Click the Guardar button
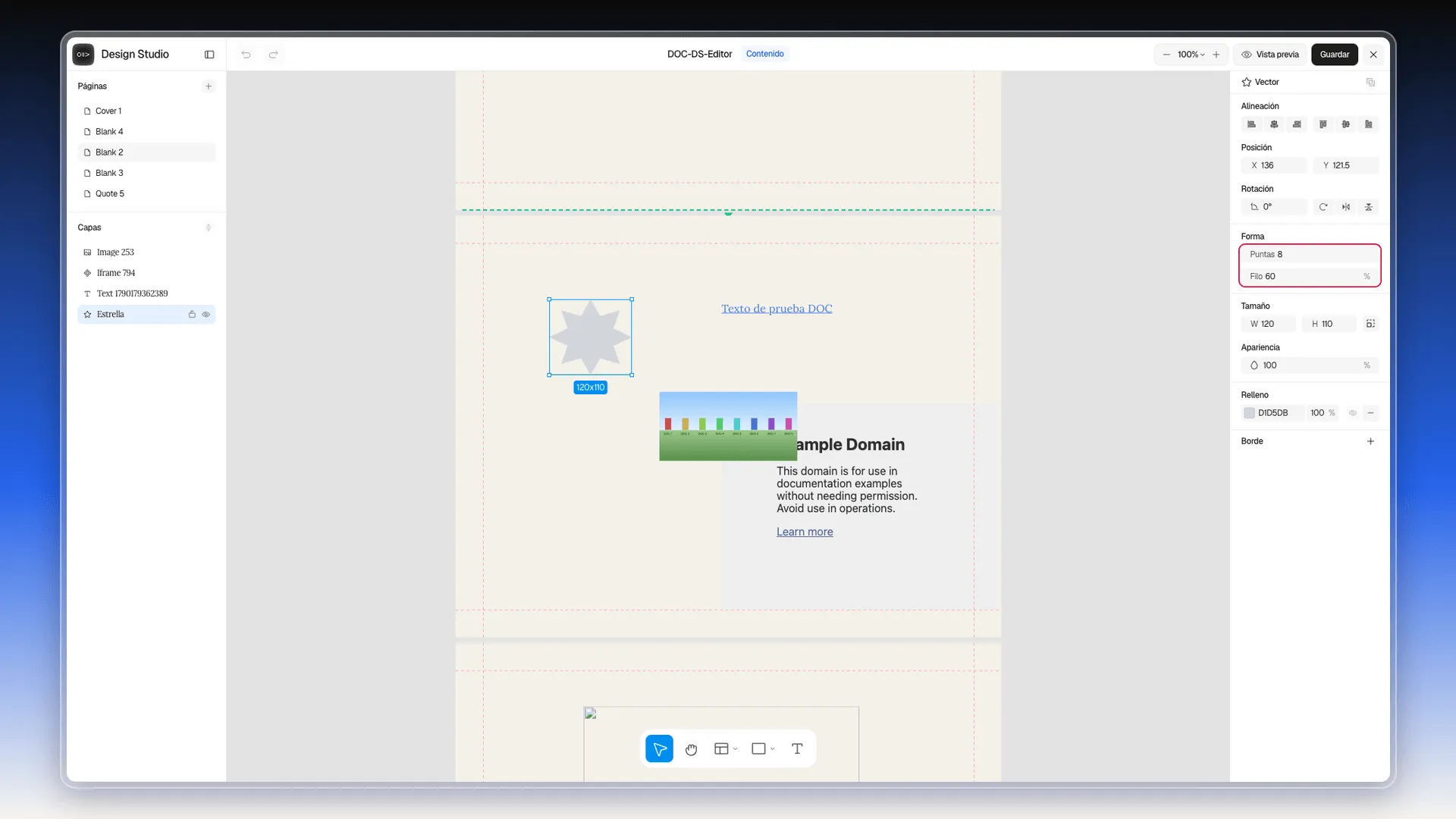The height and width of the screenshot is (819, 1456). coord(1334,55)
